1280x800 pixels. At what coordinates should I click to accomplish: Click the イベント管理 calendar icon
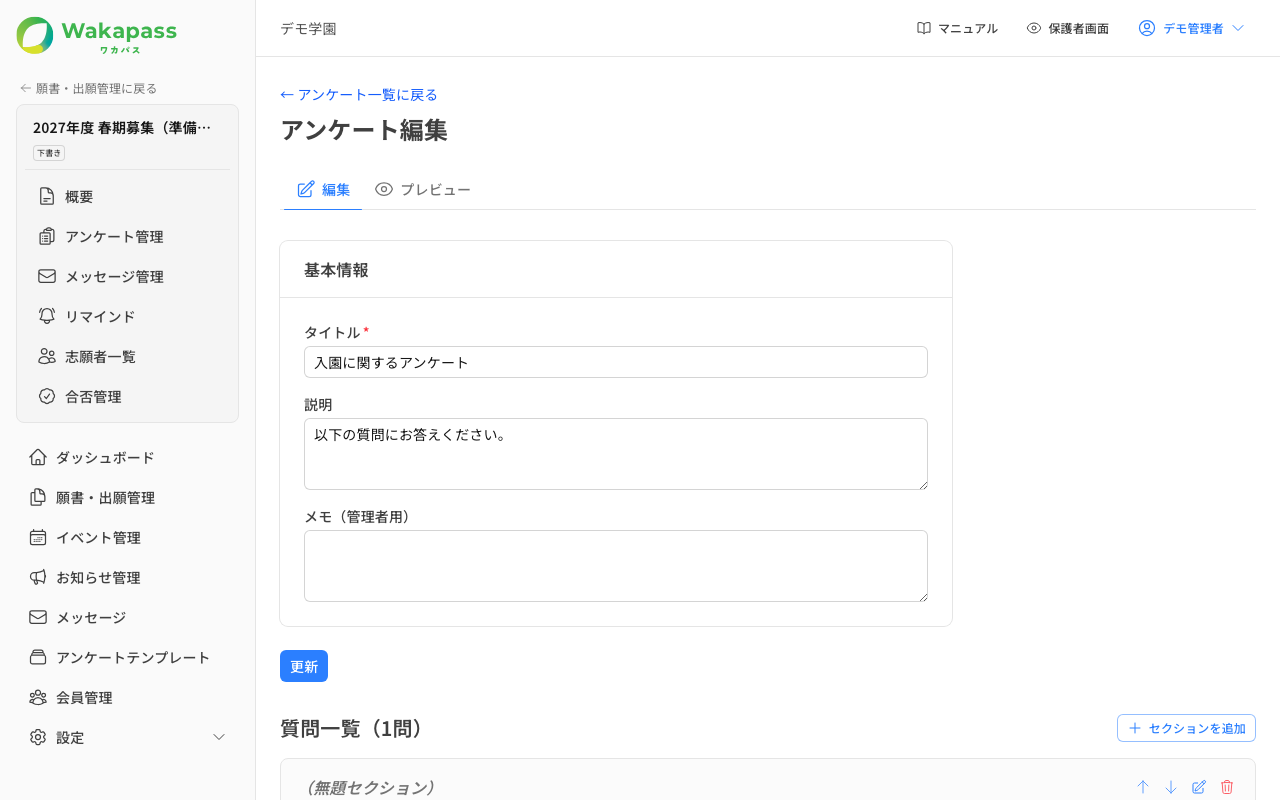click(38, 537)
